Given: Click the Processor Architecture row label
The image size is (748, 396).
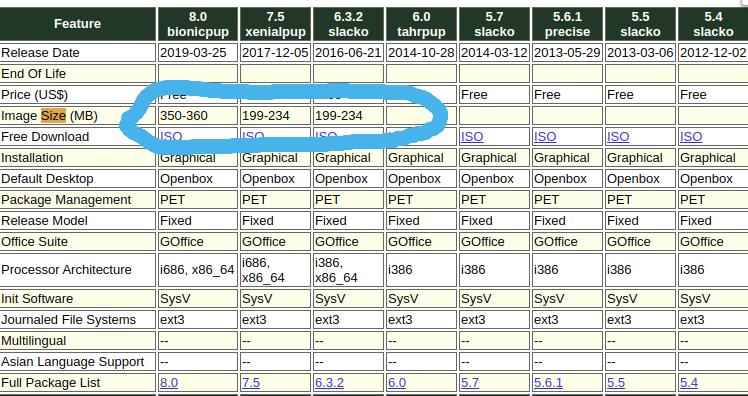Looking at the screenshot, I should pyautogui.click(x=66, y=270).
